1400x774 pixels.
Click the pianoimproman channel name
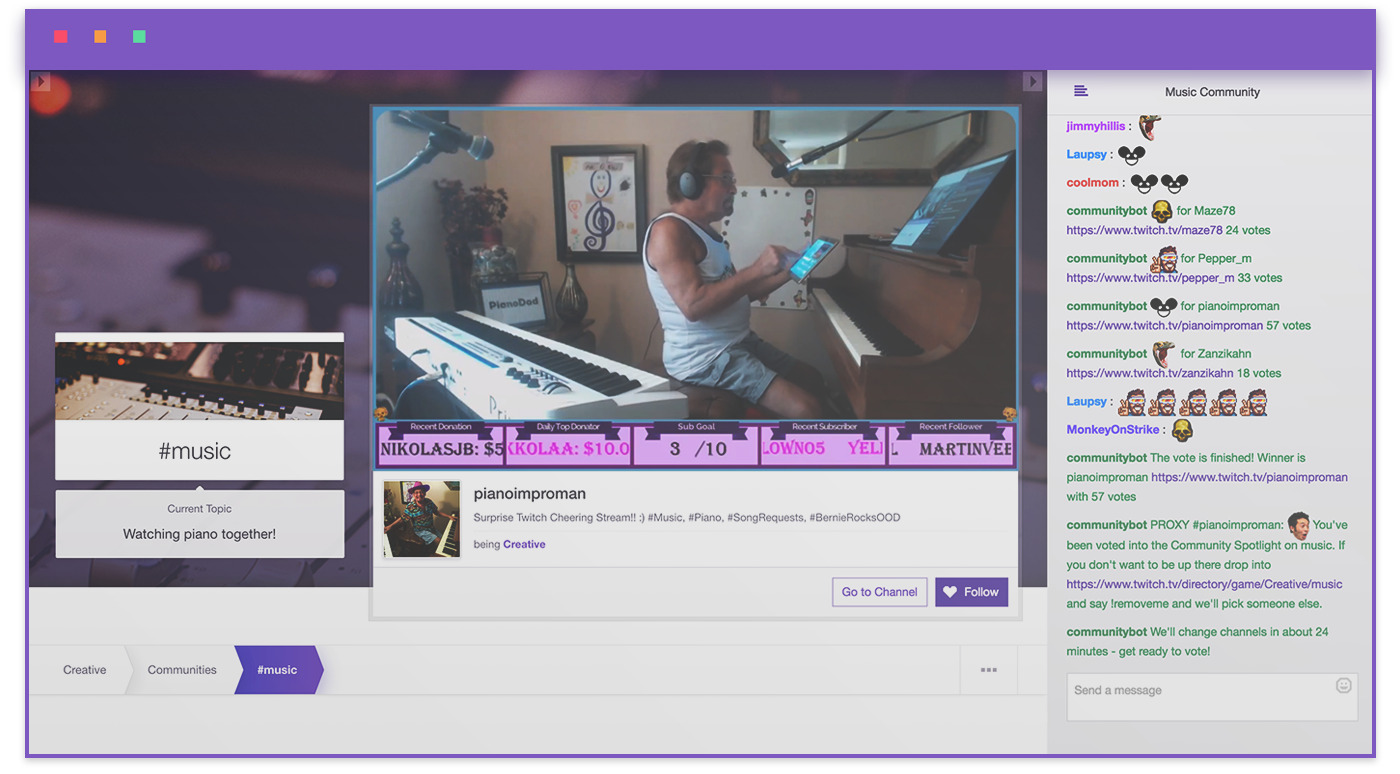pyautogui.click(x=530, y=493)
